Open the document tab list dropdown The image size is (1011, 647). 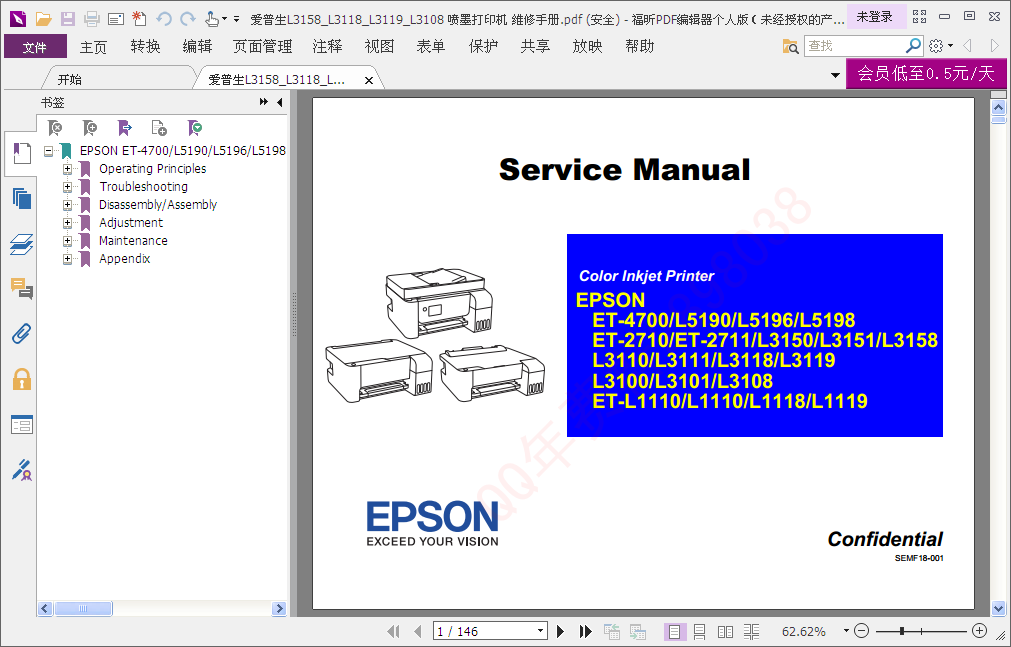835,75
